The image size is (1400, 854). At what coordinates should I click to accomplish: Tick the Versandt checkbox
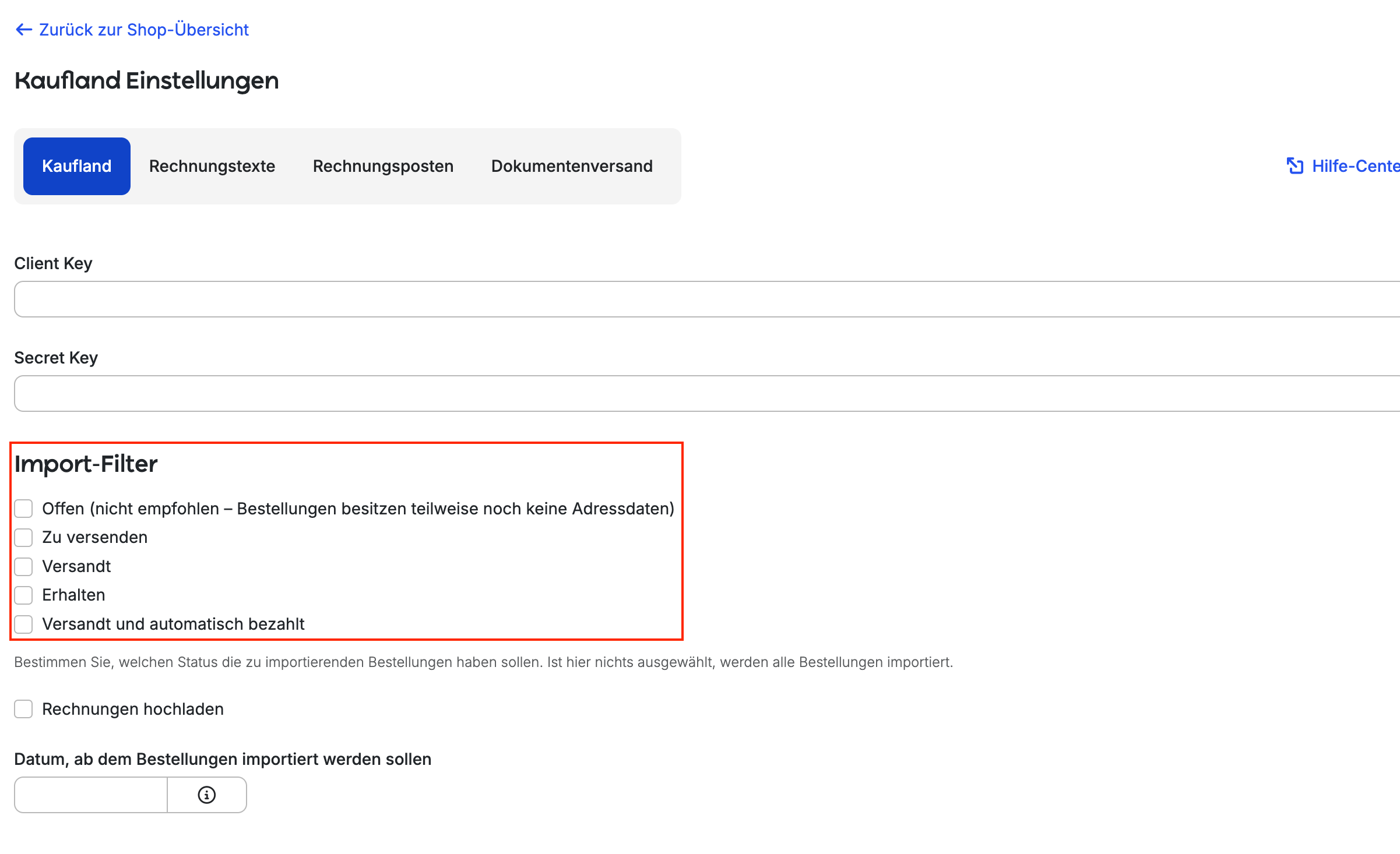23,566
